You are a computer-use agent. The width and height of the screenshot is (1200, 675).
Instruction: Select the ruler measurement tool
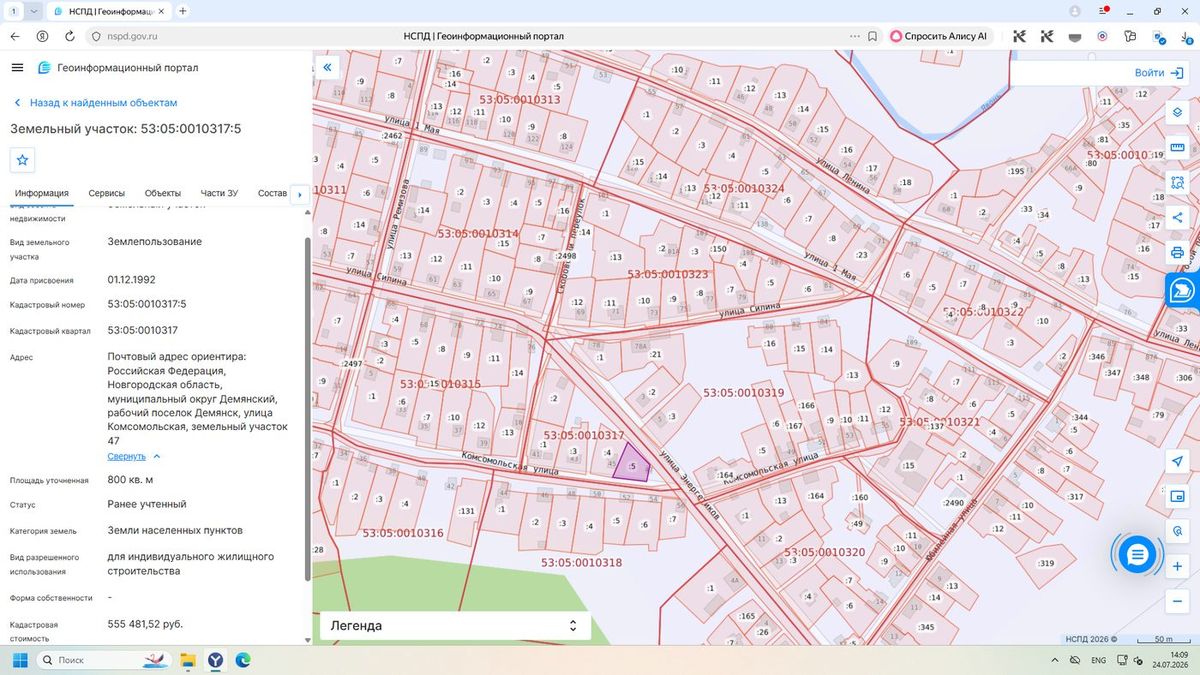pyautogui.click(x=1178, y=149)
